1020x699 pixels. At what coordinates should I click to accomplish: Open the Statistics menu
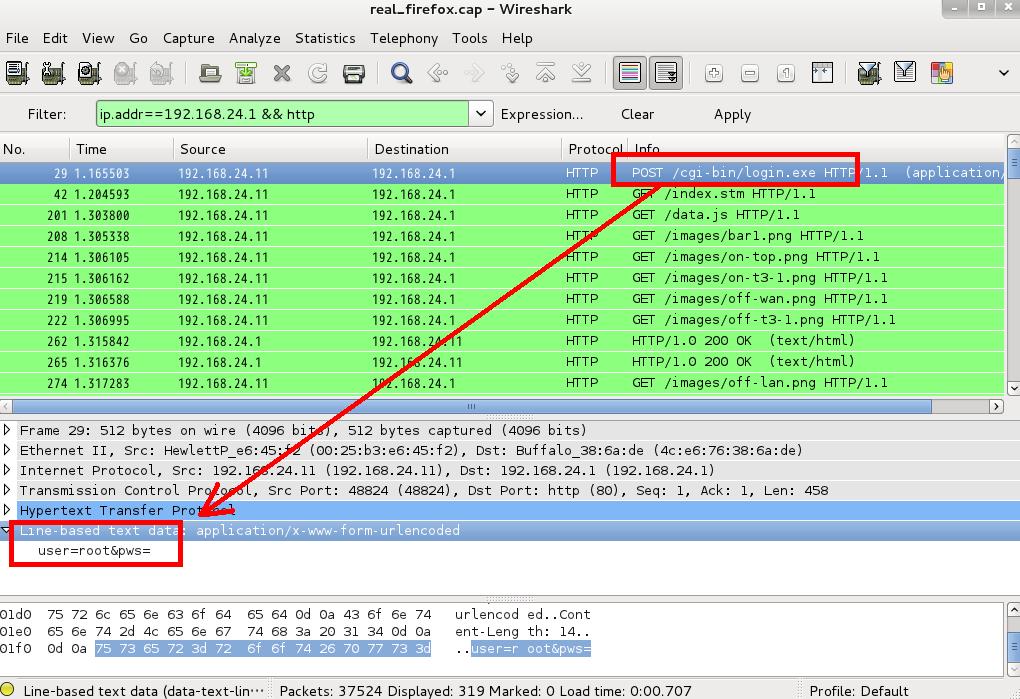click(x=325, y=38)
